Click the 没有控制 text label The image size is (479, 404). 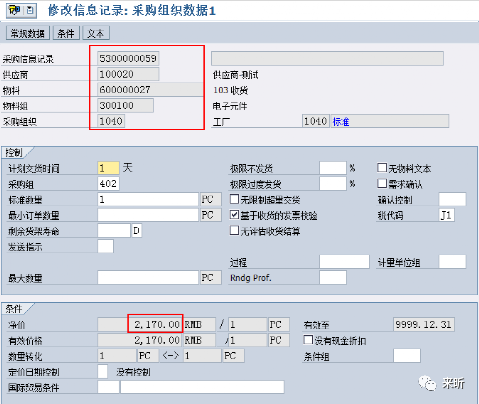click(x=133, y=372)
